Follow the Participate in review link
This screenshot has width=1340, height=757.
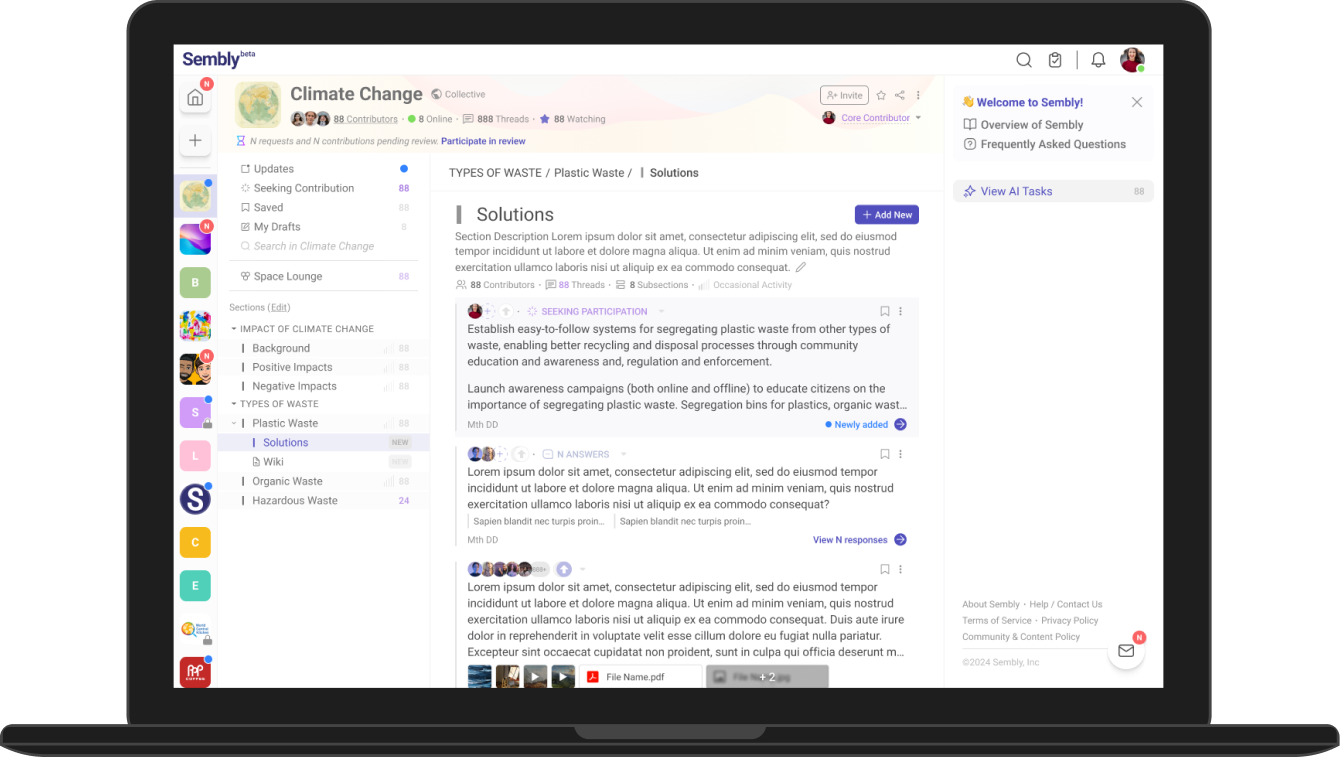tap(483, 141)
